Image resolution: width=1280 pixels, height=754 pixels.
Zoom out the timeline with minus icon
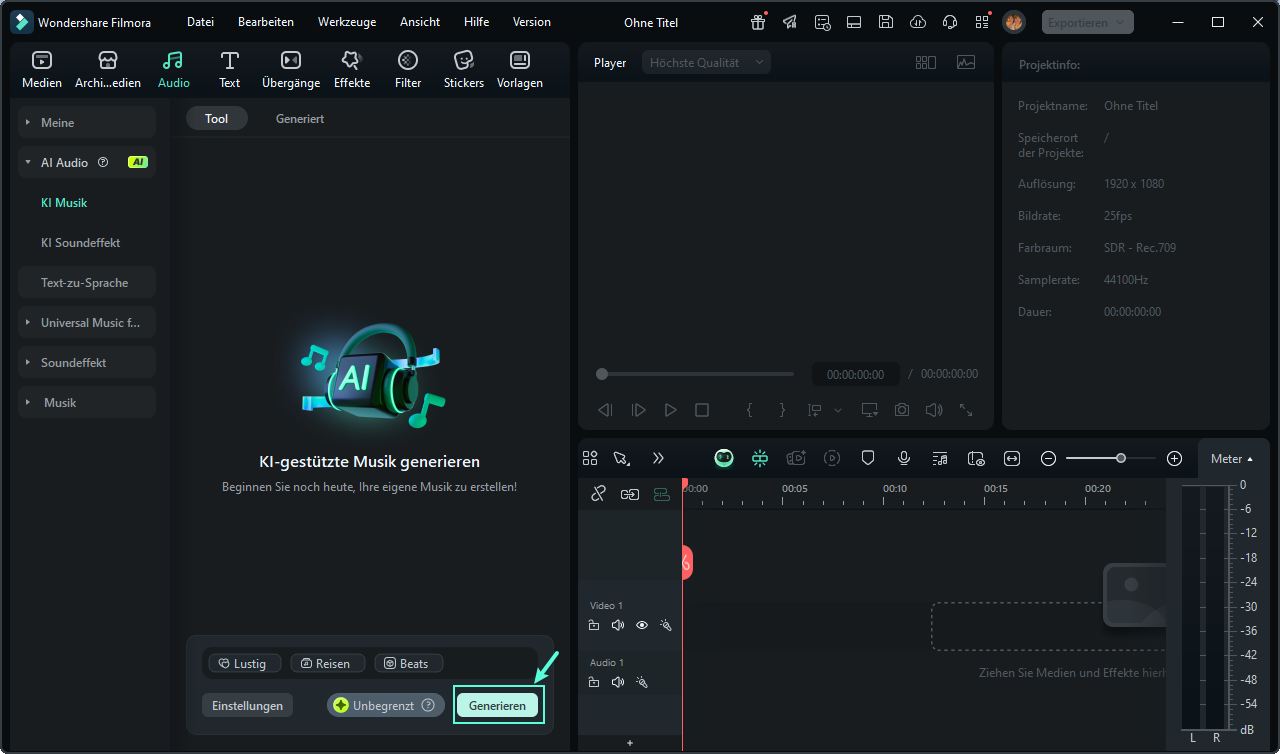[x=1048, y=458]
